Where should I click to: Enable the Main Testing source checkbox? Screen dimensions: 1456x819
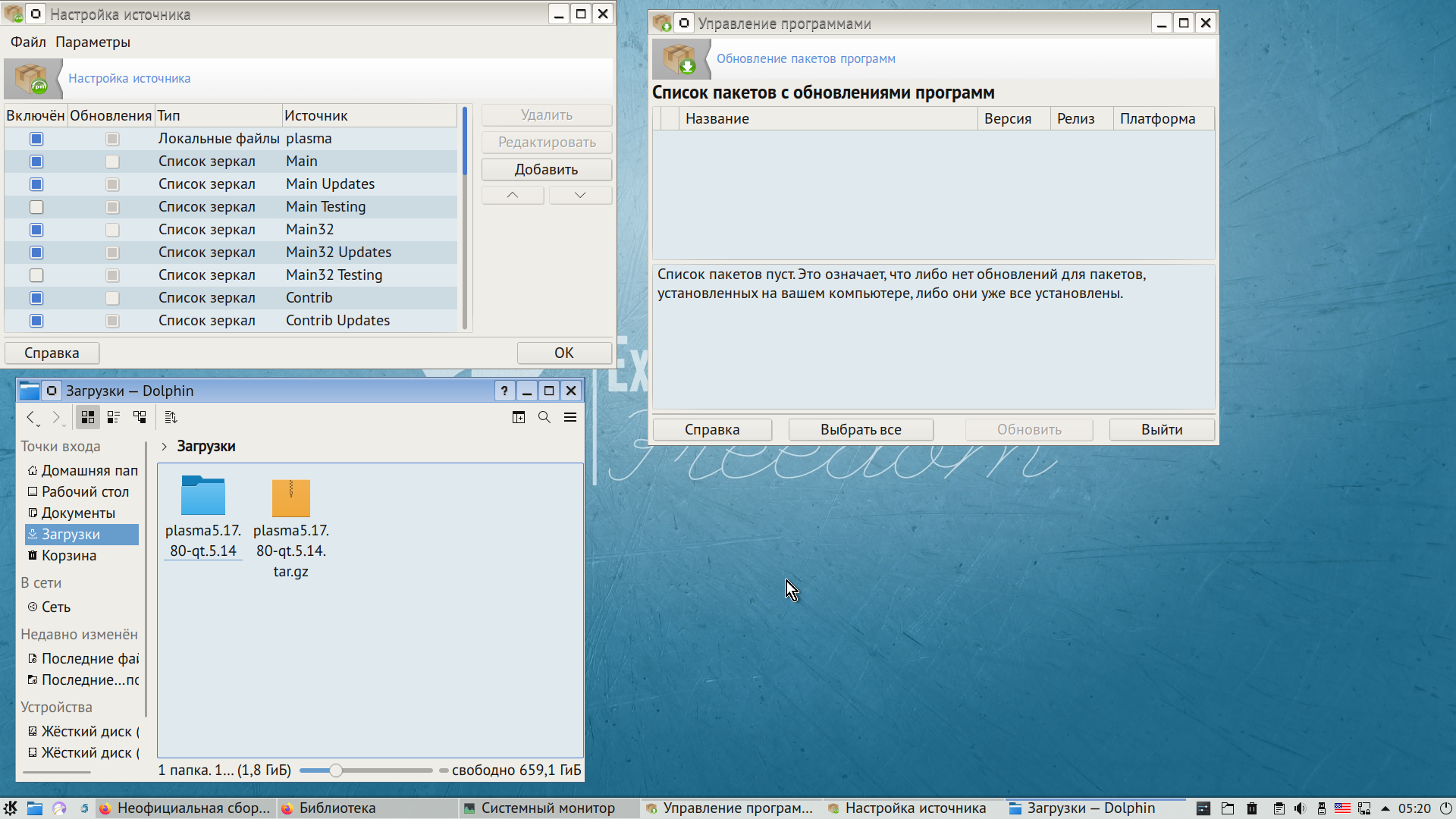(x=36, y=207)
